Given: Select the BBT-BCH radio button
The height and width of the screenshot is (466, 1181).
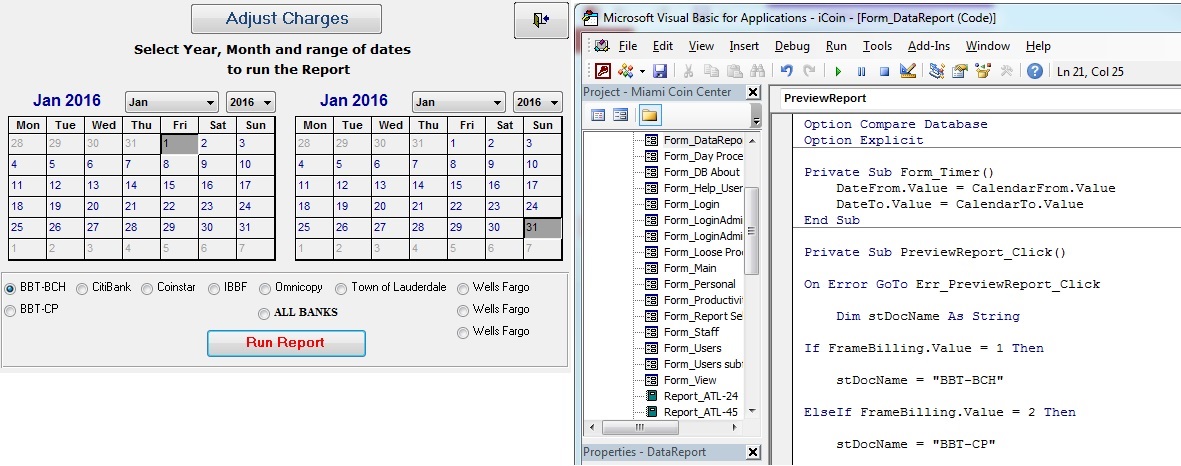Looking at the screenshot, I should coord(11,288).
